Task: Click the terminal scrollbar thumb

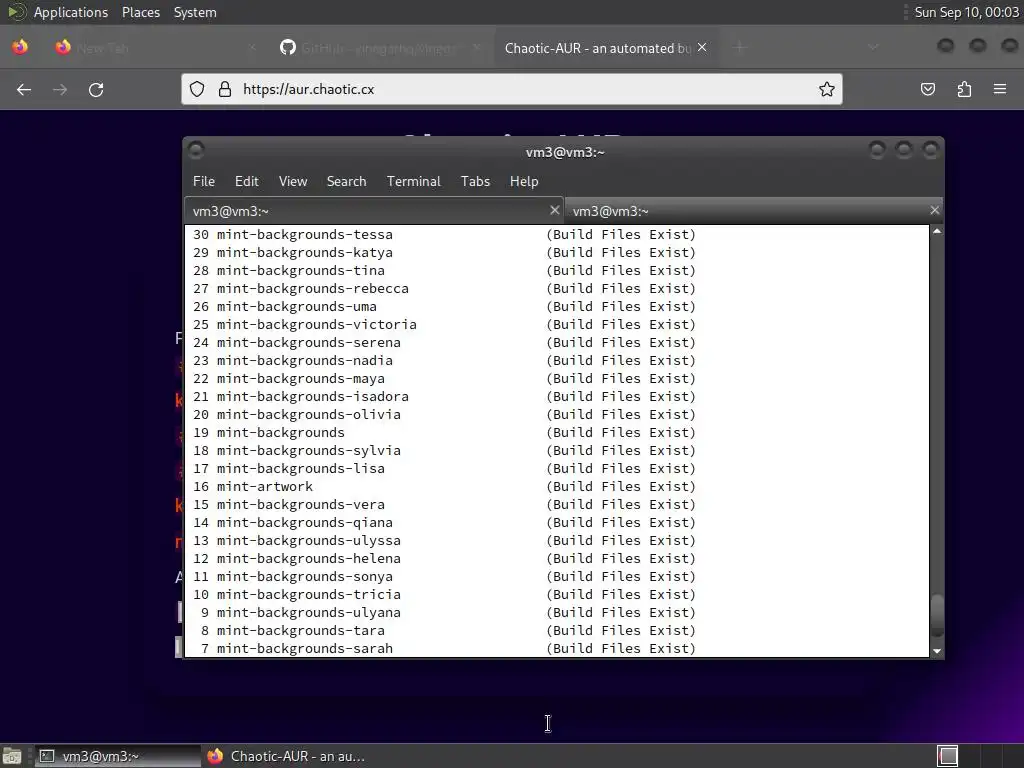Action: [x=937, y=615]
